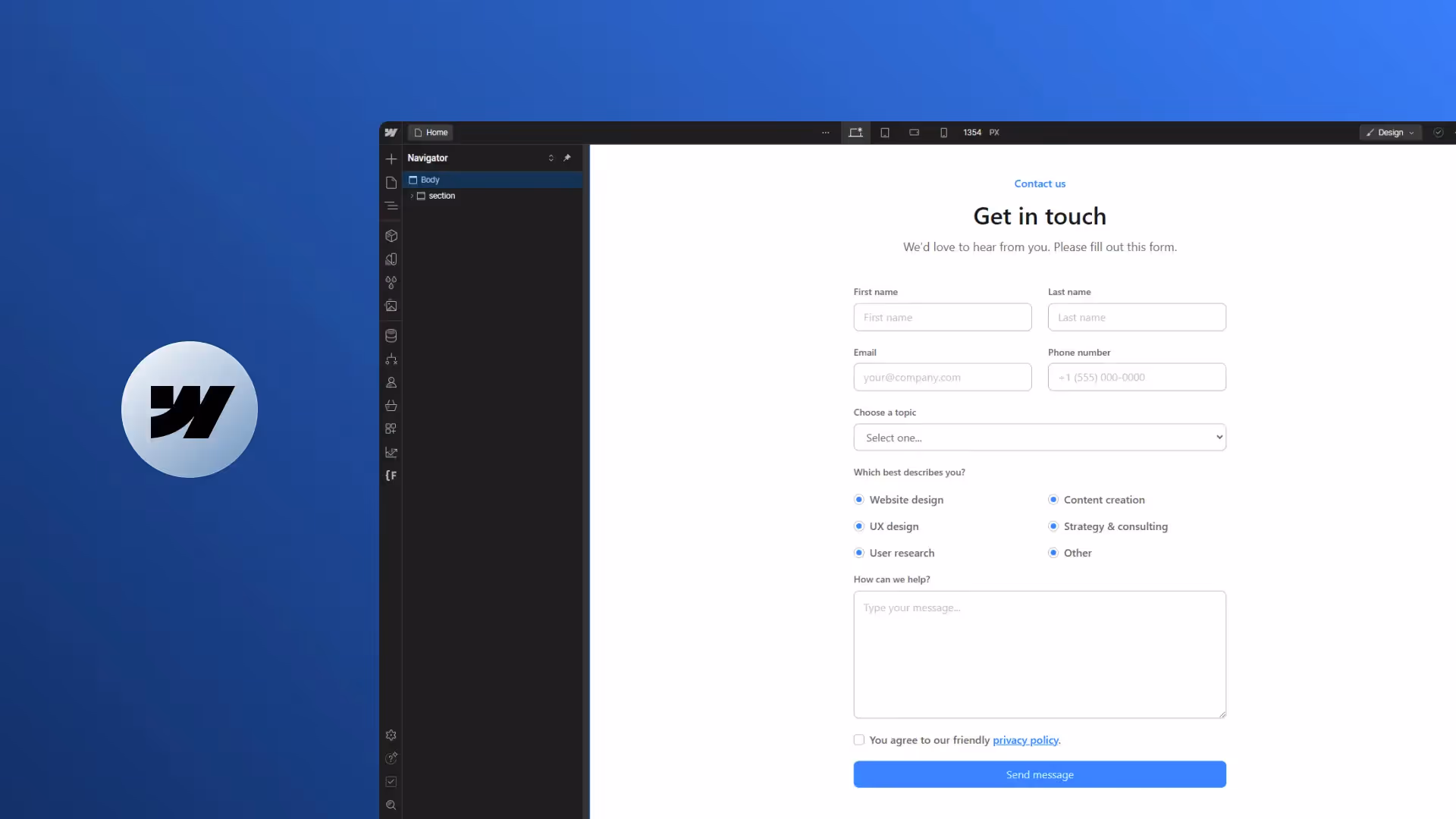
Task: Open the Apps panel icon
Action: 391,429
